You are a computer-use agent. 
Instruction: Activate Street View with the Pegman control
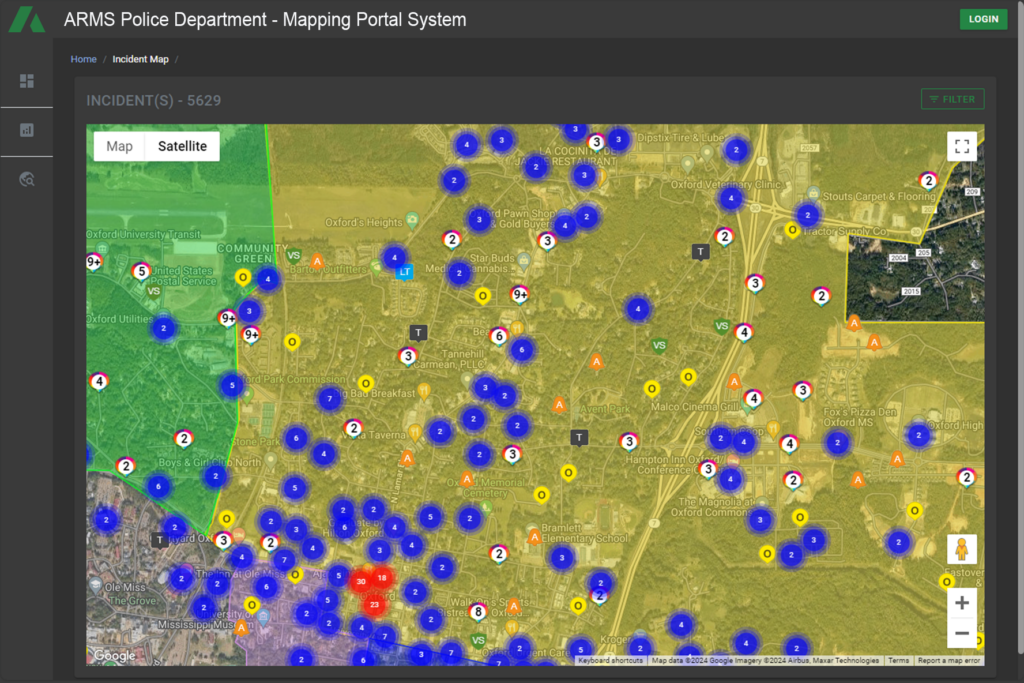pyautogui.click(x=962, y=548)
